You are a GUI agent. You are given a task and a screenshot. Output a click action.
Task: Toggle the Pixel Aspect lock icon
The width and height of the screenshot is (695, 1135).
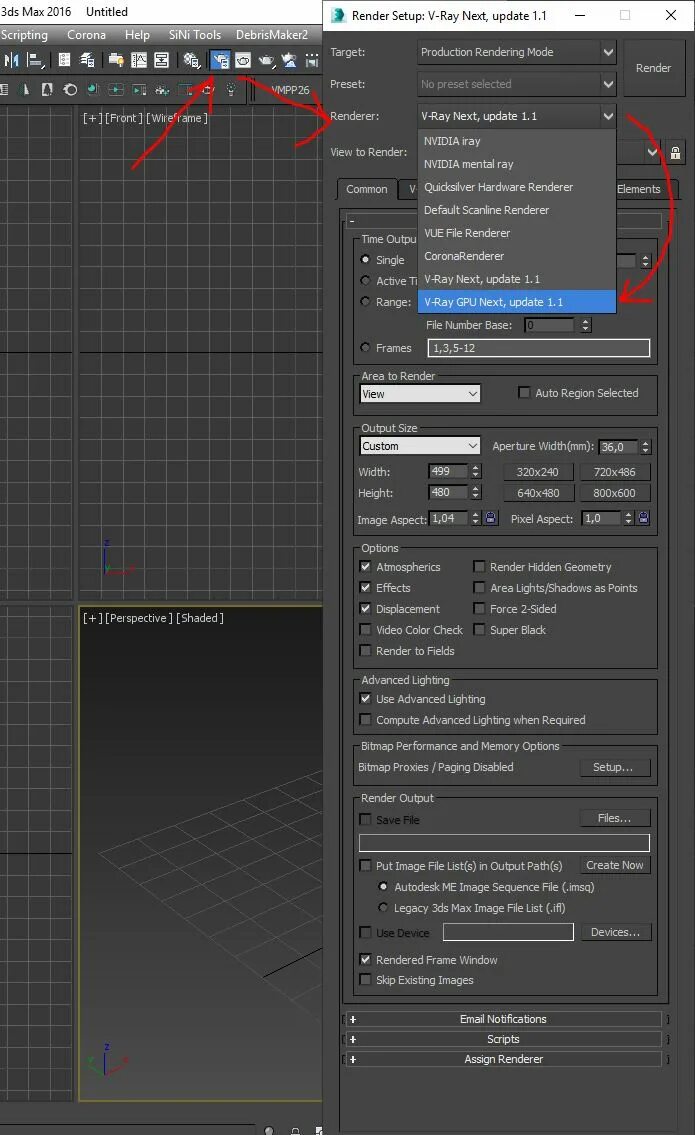[x=643, y=518]
